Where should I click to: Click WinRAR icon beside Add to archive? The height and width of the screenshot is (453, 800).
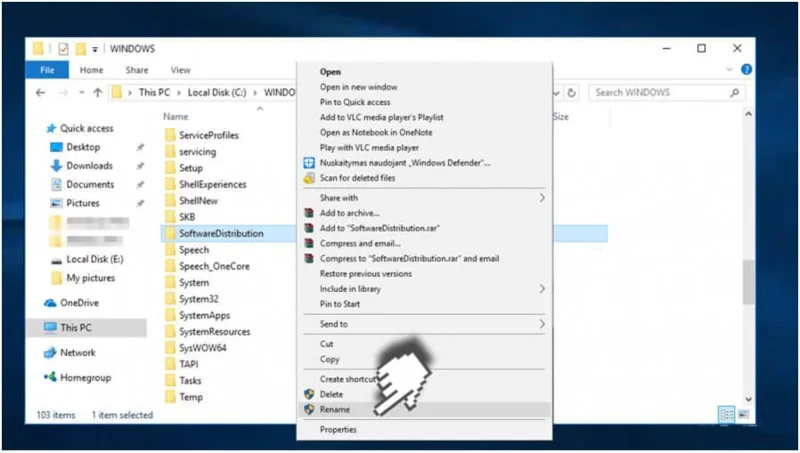click(309, 213)
